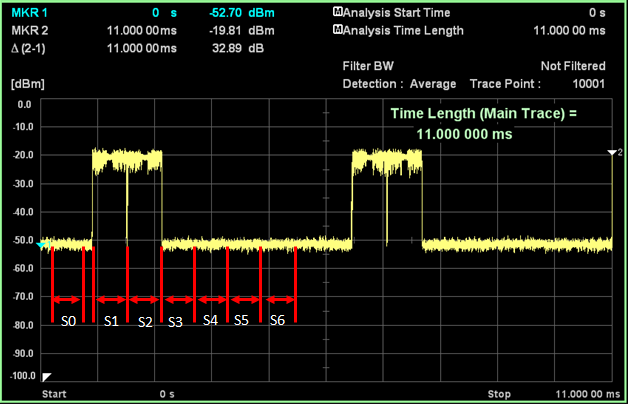Click the -100.0 axis level label
Viewport: 628px width, 404px height.
coord(23,376)
